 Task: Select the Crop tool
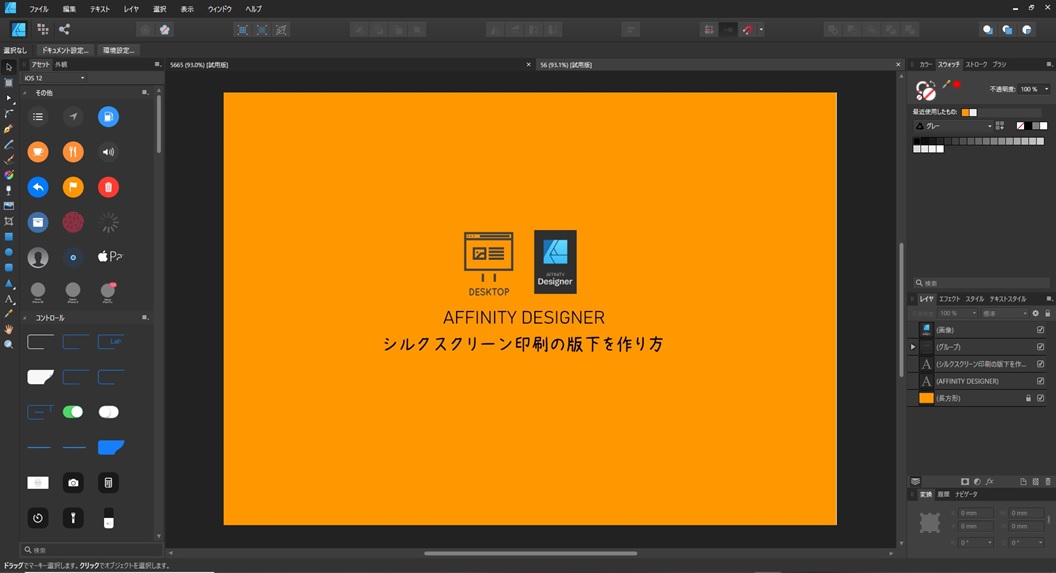pyautogui.click(x=9, y=221)
